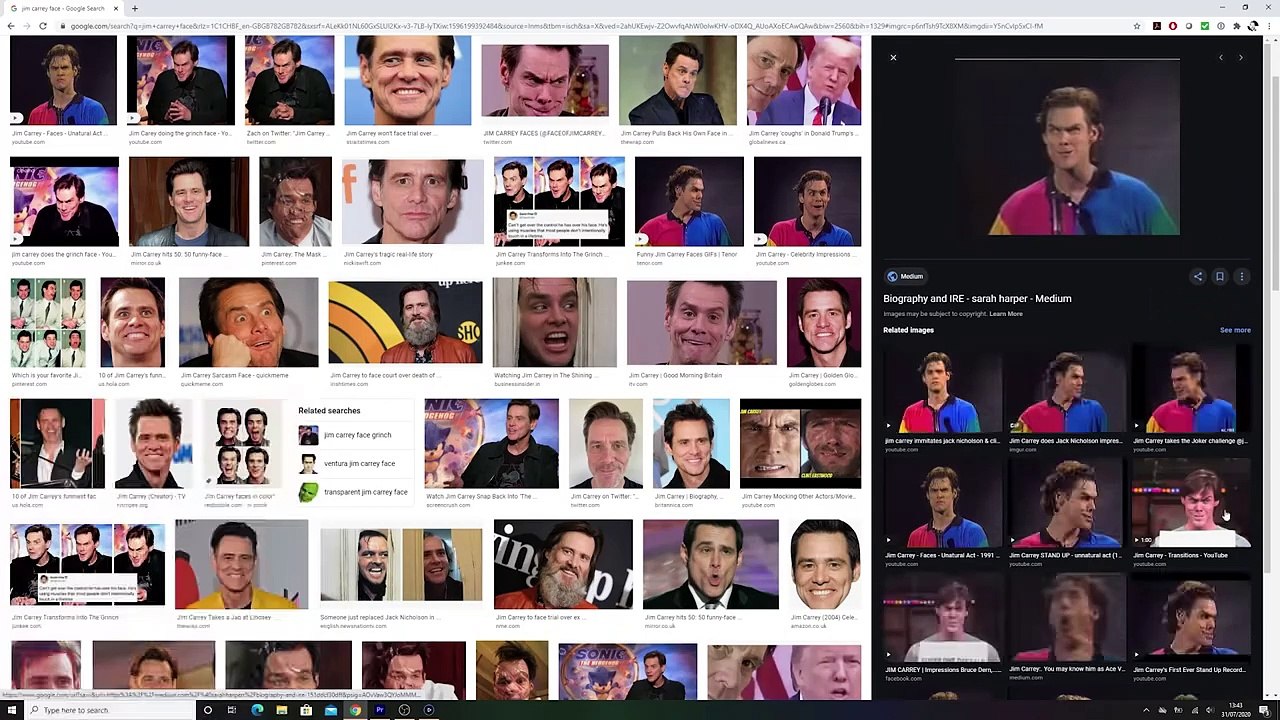Go to previous image in preview panel
1280x720 pixels.
tap(1221, 58)
